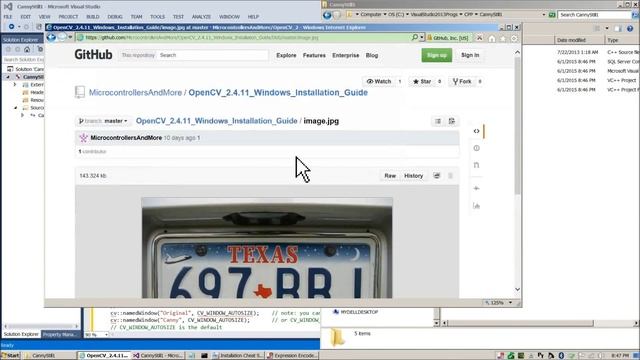Click Visual Studio navigate backward toolbar icon

point(11,27)
